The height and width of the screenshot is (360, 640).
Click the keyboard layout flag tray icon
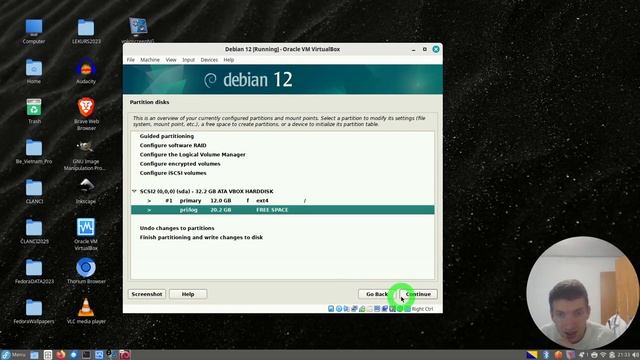(x=532, y=355)
